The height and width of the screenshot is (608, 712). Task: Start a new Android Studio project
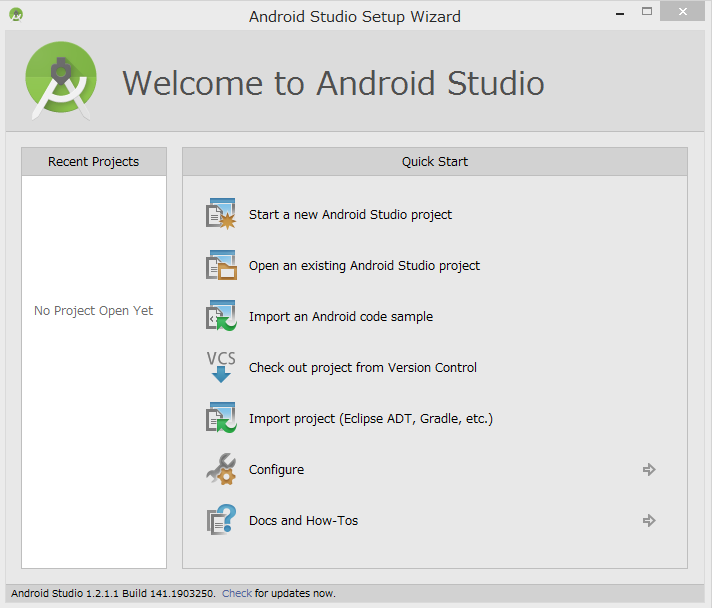(350, 214)
